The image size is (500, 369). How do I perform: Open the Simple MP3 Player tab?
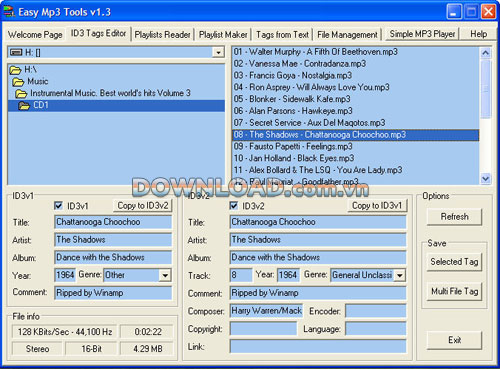[422, 34]
